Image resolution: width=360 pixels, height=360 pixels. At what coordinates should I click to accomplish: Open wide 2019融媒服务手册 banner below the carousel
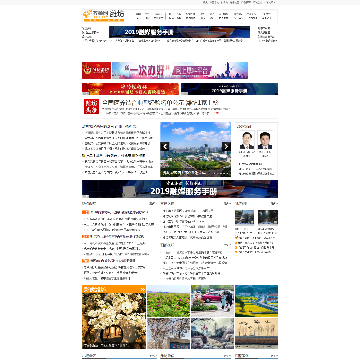(x=180, y=189)
